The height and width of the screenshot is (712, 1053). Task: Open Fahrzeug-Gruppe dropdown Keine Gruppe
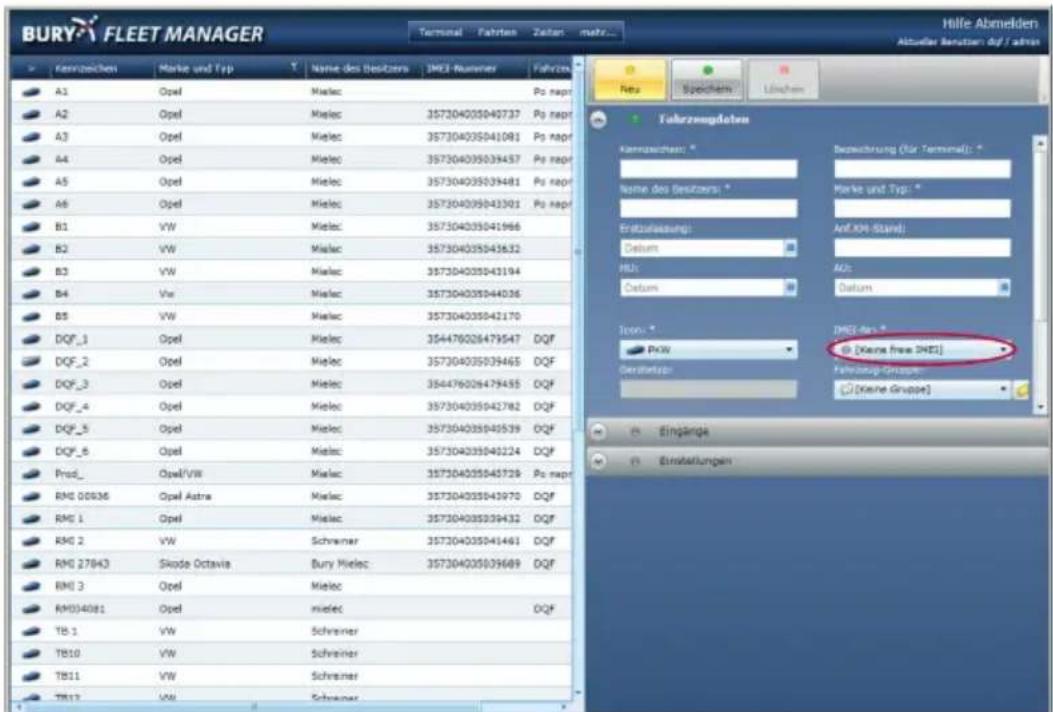click(922, 390)
